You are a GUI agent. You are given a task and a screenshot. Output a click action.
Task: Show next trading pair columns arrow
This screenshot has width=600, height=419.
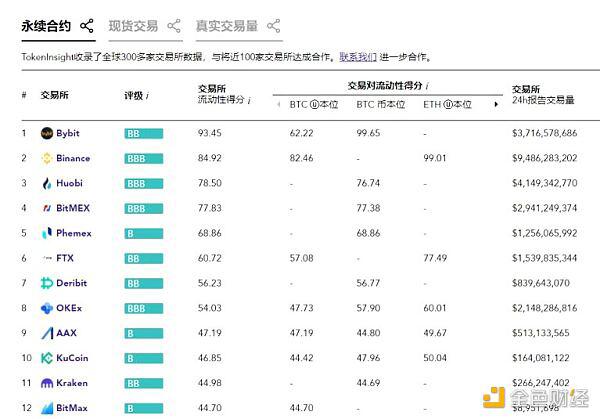[496, 104]
